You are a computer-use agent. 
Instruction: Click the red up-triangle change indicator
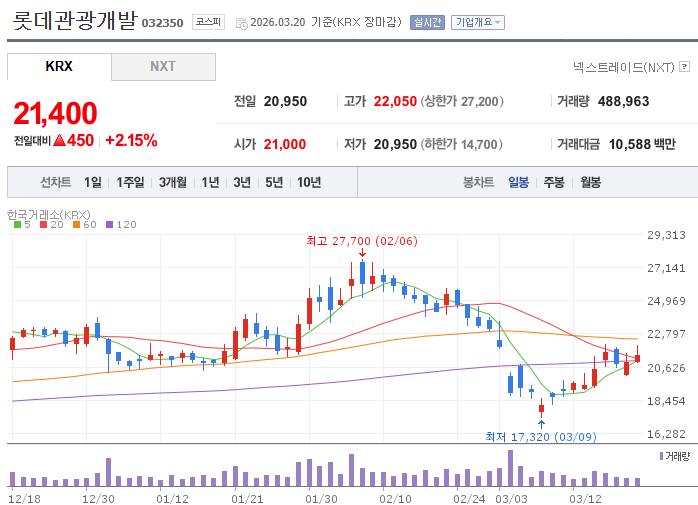(59, 141)
